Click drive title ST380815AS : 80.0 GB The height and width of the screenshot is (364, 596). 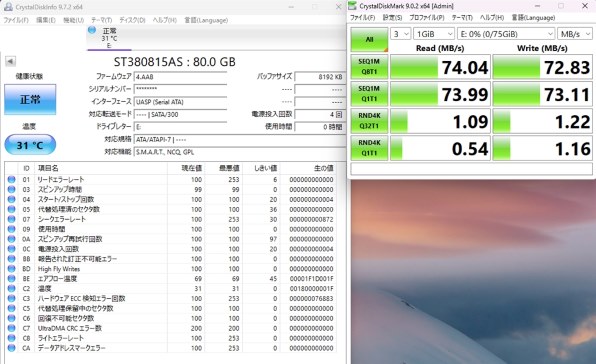pos(174,62)
